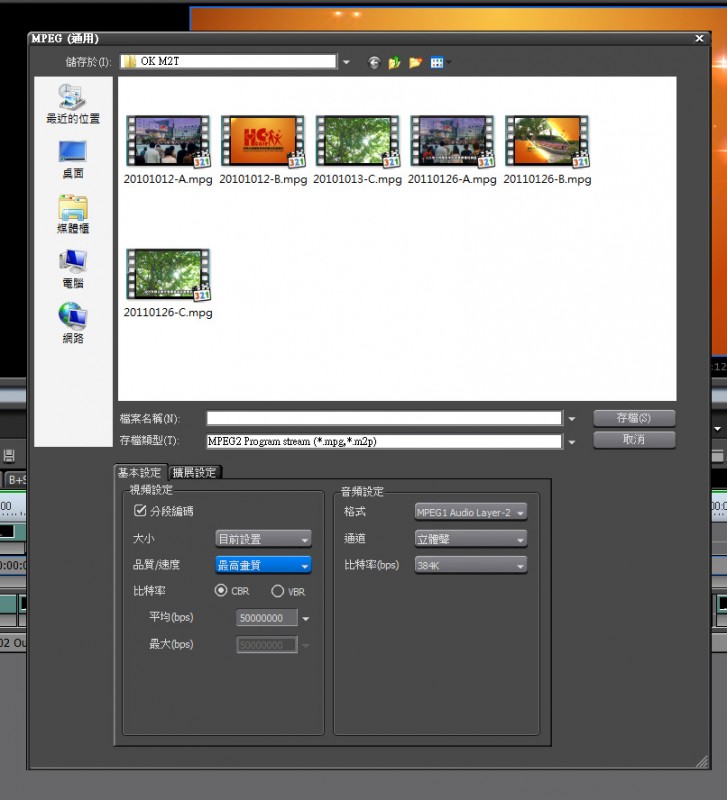Image resolution: width=727 pixels, height=800 pixels.
Task: Open the 平均(bps) bitrate dropdown arrow
Action: pyautogui.click(x=306, y=618)
